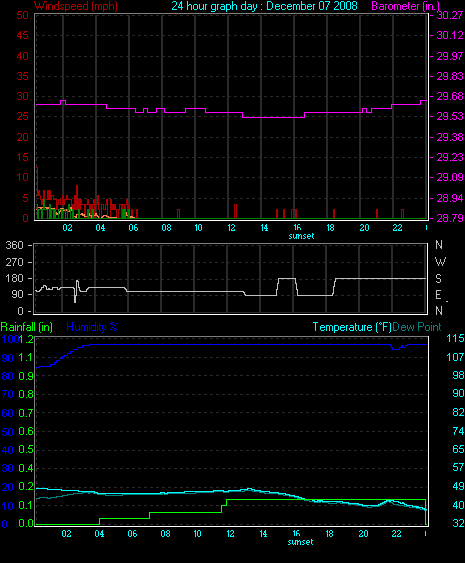
Task: Click the sunset marker under top graph
Action: (x=301, y=236)
